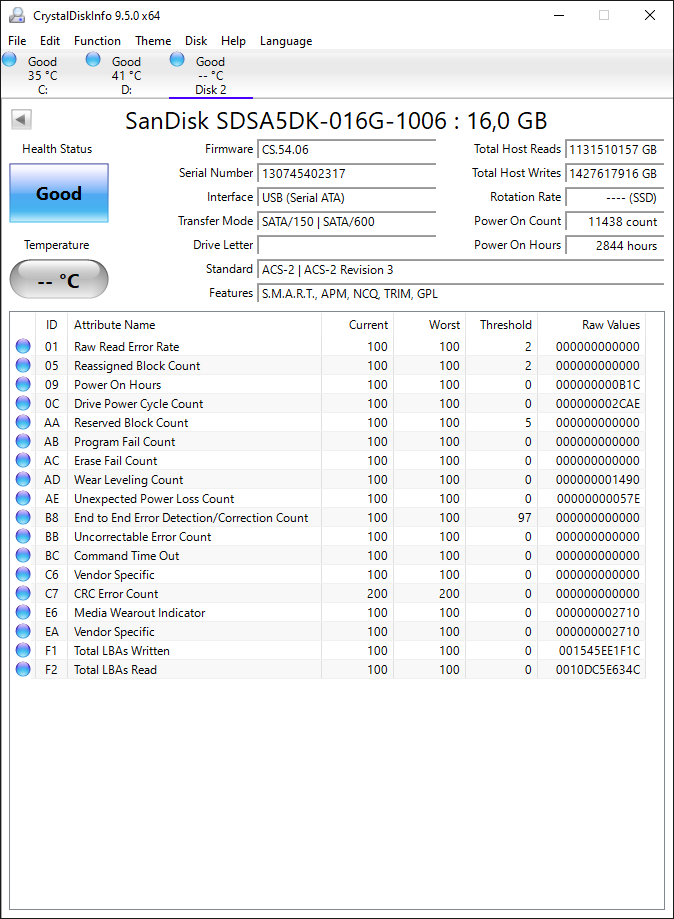Click the Firmware field CS.54.06
The height and width of the screenshot is (919, 674).
tap(347, 149)
